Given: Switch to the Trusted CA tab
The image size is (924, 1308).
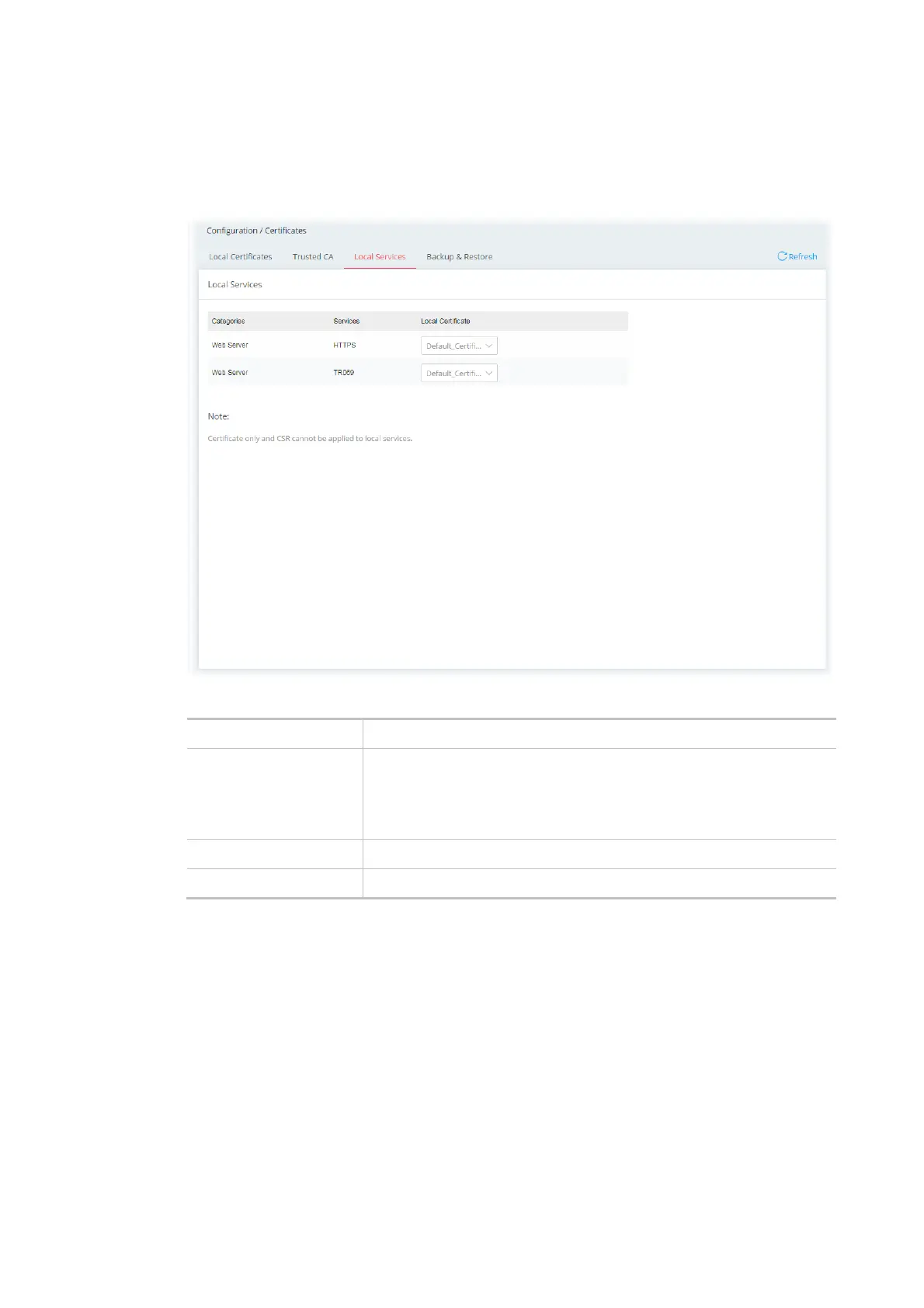Looking at the screenshot, I should tap(313, 257).
